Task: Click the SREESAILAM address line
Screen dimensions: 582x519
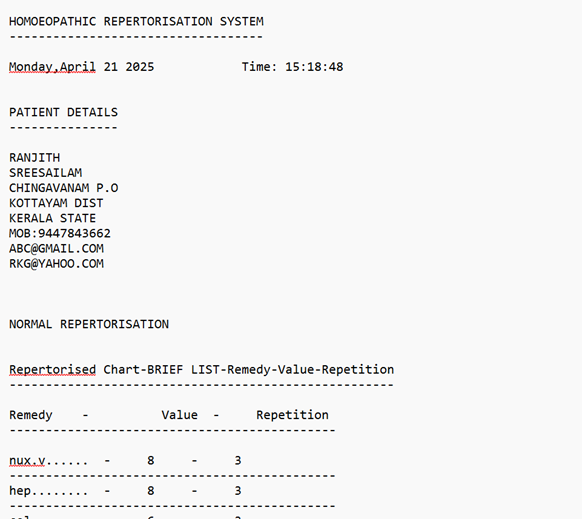Action: point(45,173)
